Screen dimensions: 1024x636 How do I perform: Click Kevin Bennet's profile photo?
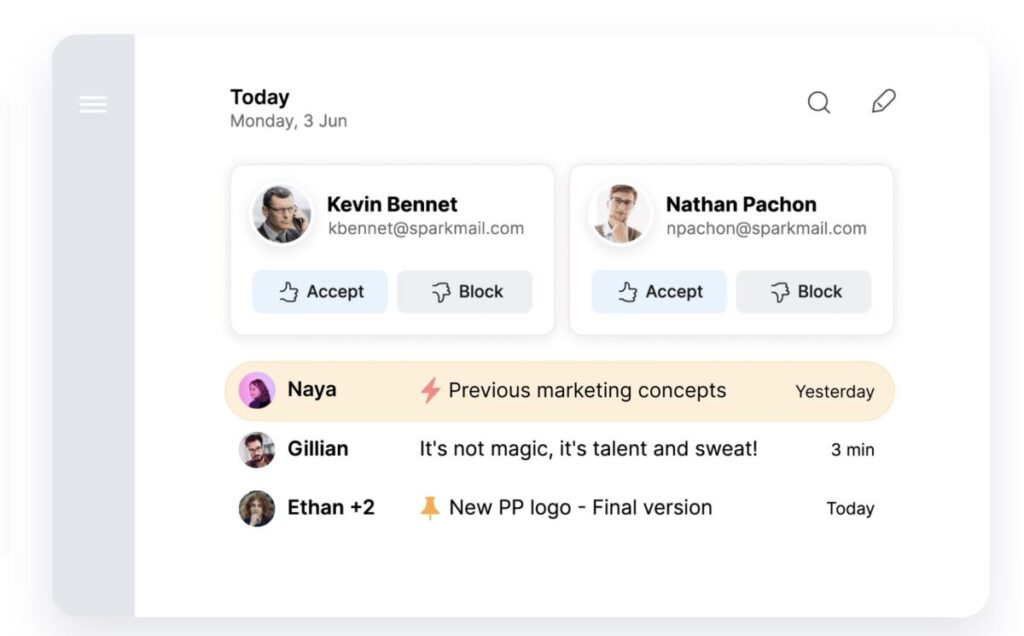pyautogui.click(x=282, y=215)
